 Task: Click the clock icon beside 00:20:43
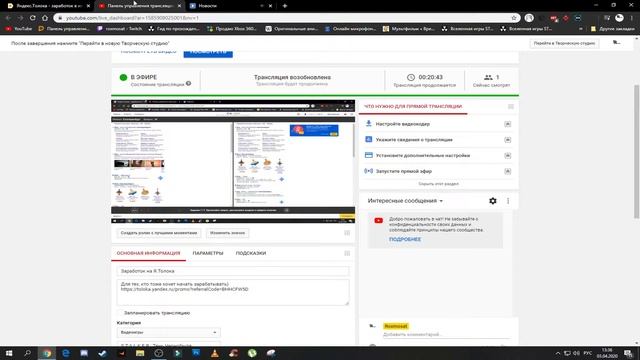(x=411, y=77)
